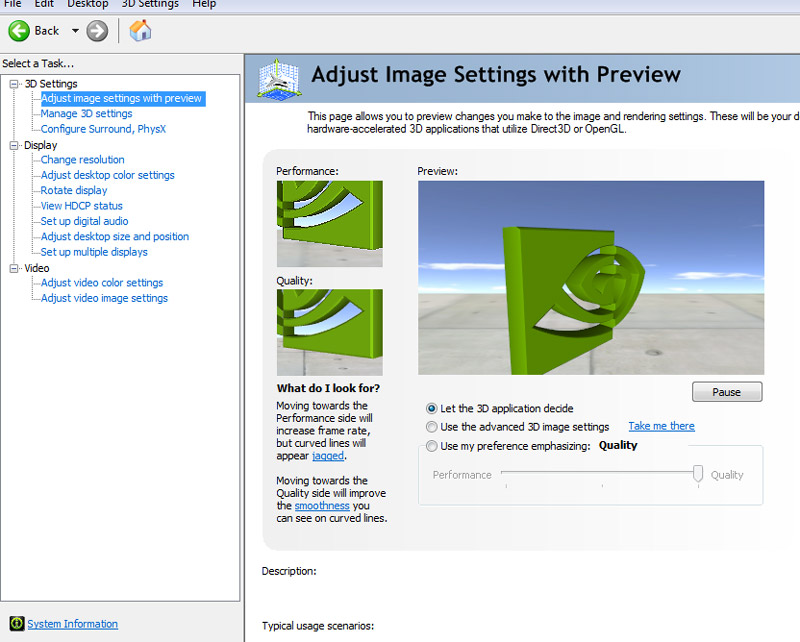This screenshot has width=800, height=642.
Task: Click the Pause button
Action: pyautogui.click(x=727, y=392)
